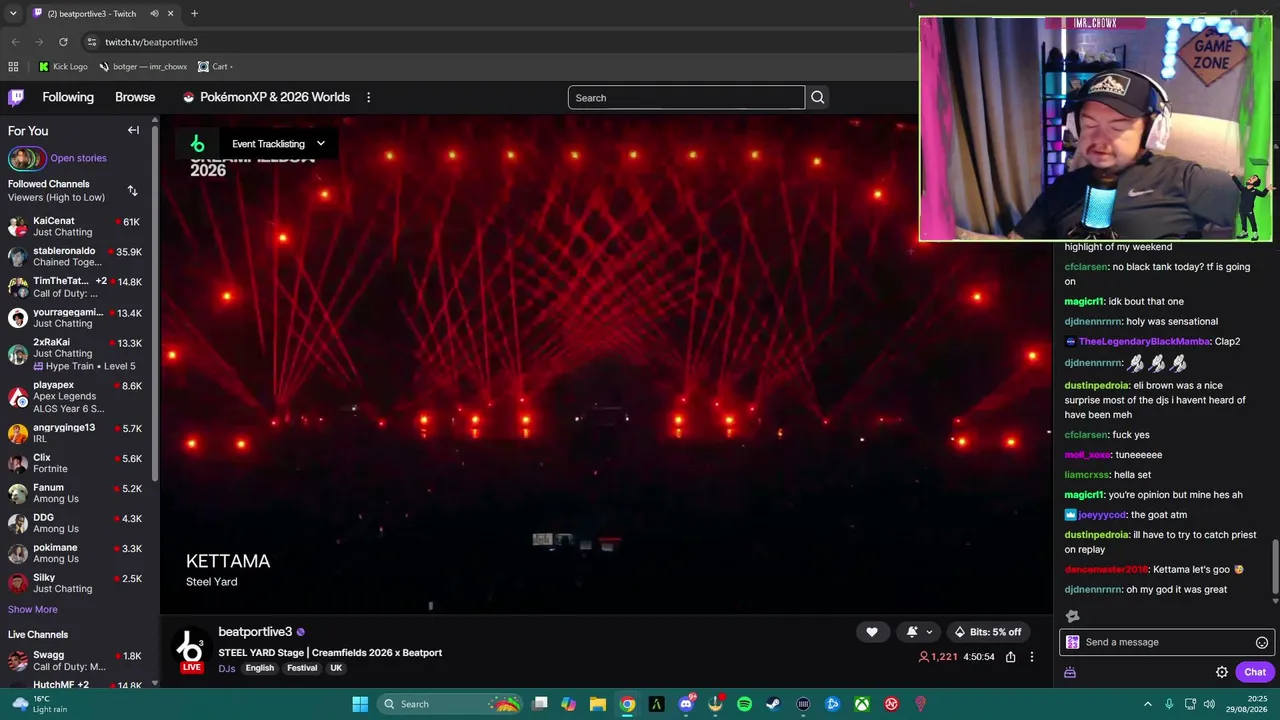Toggle the notification bell

point(911,632)
